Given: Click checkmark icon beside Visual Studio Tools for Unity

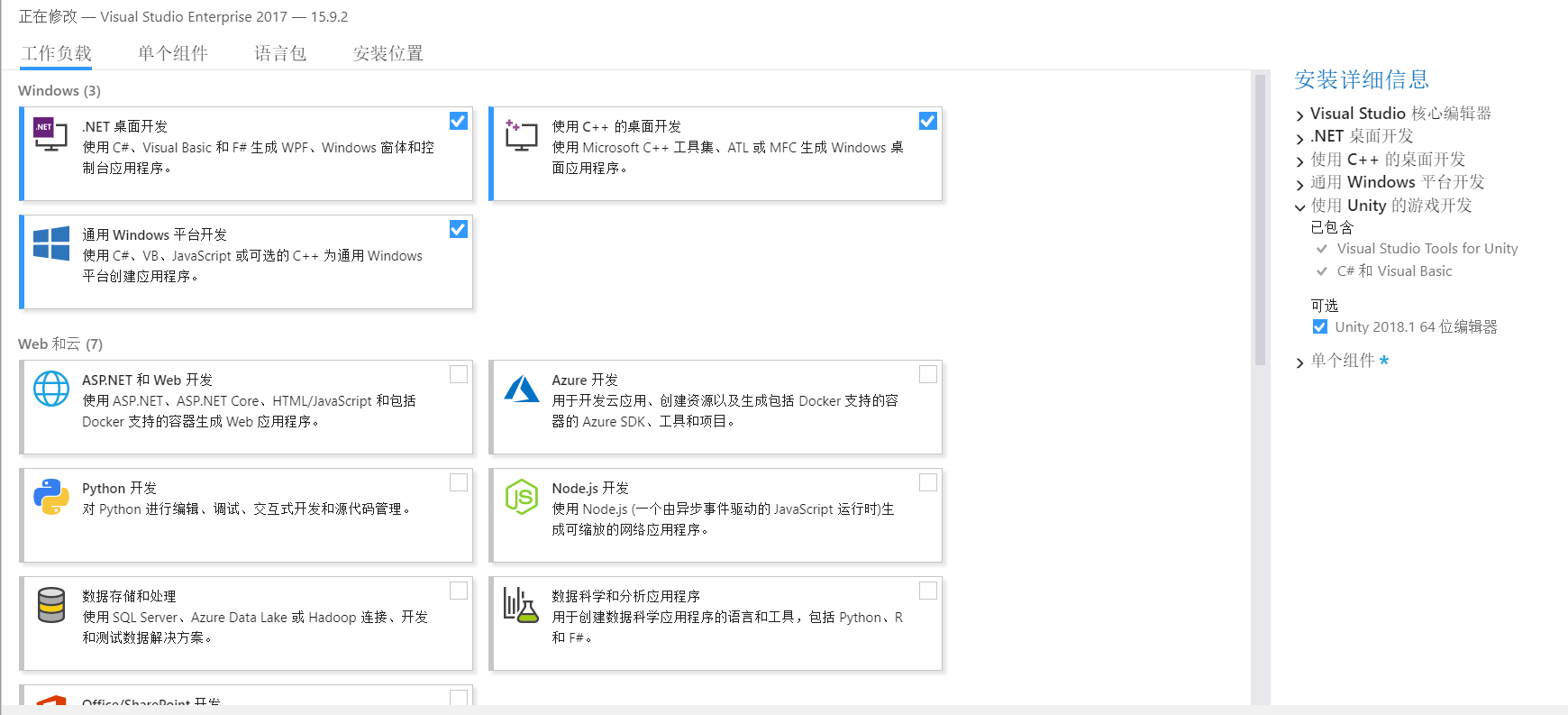Looking at the screenshot, I should (1322, 249).
